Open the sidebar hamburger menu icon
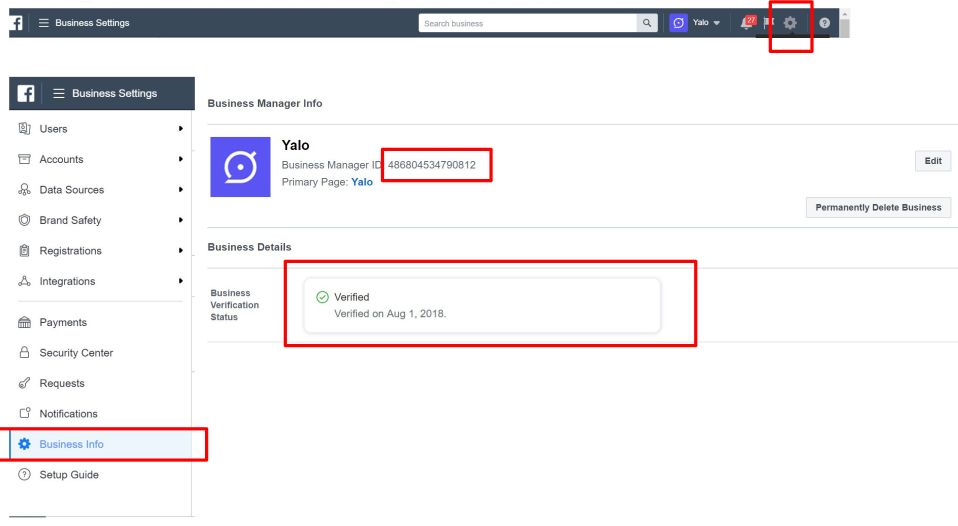 click(x=59, y=93)
